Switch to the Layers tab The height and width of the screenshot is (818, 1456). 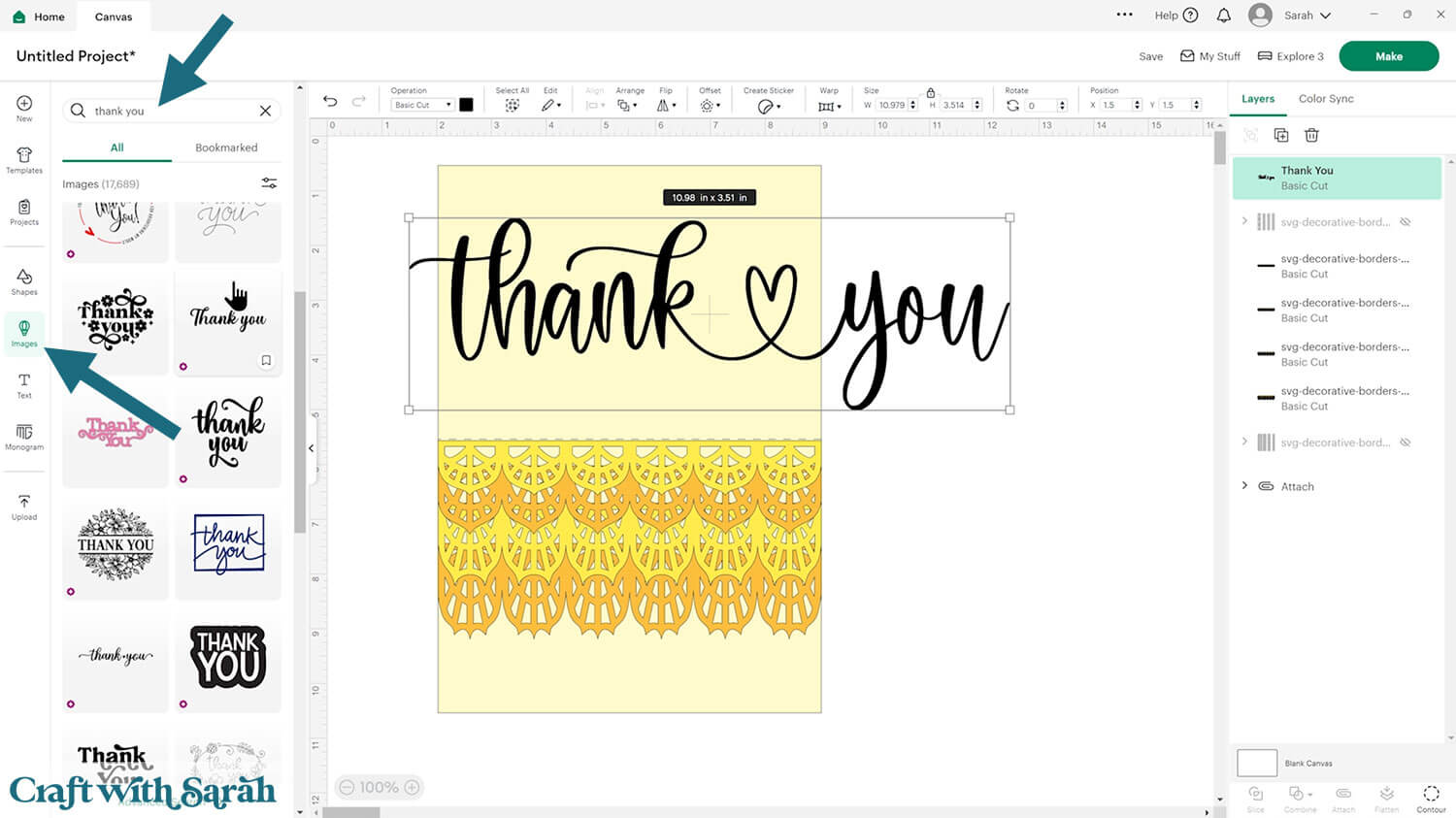tap(1258, 99)
